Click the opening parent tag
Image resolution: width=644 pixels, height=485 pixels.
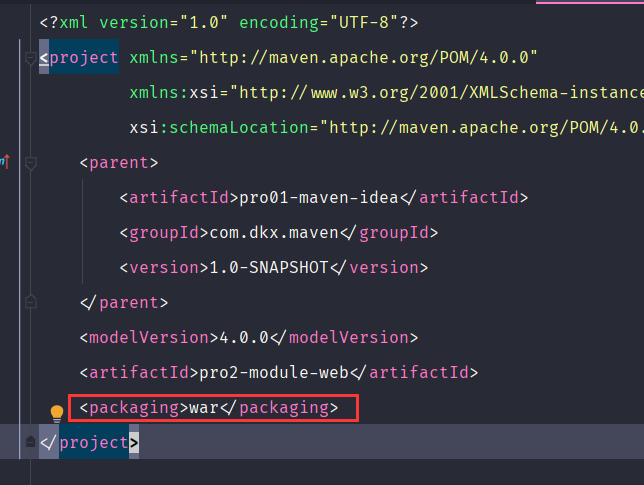pos(119,163)
